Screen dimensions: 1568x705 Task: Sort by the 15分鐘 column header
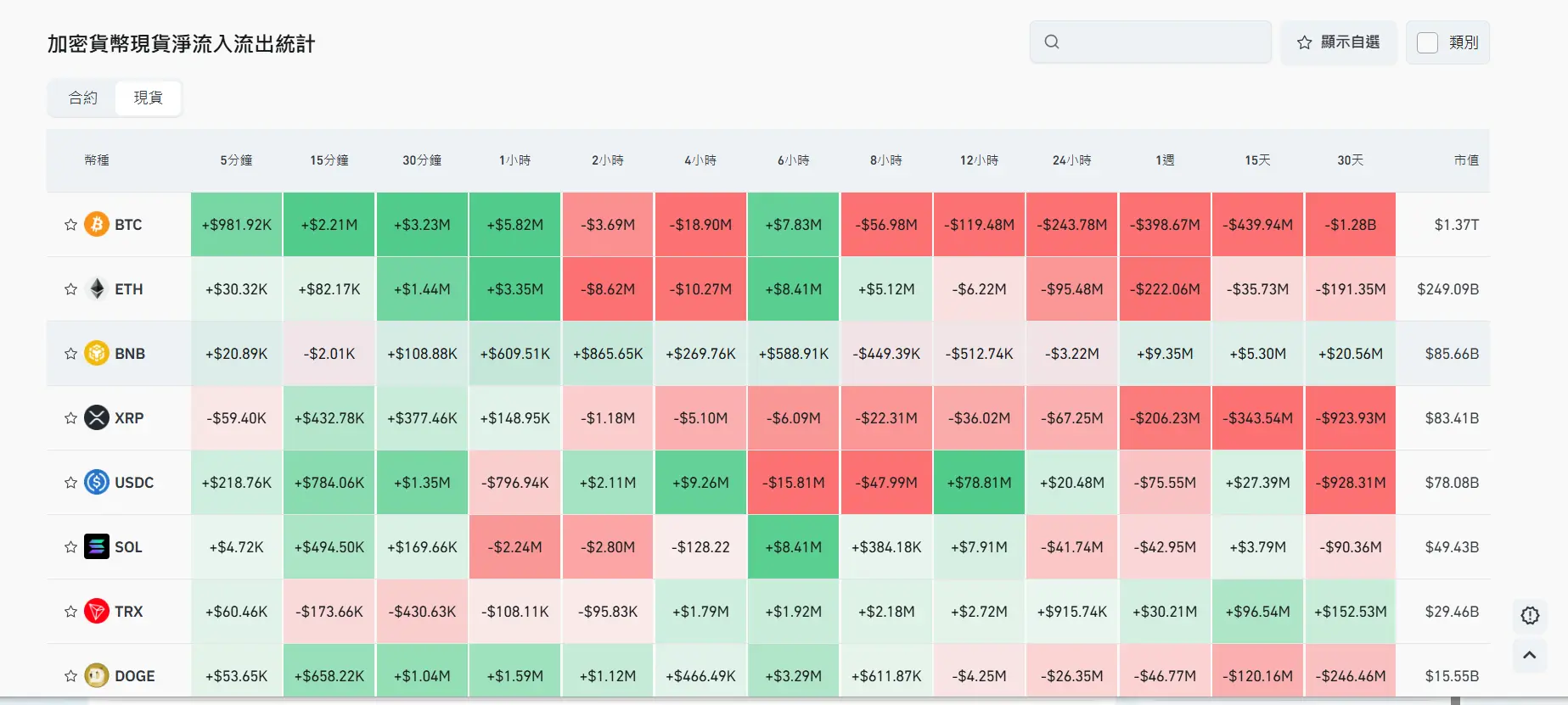coord(329,160)
